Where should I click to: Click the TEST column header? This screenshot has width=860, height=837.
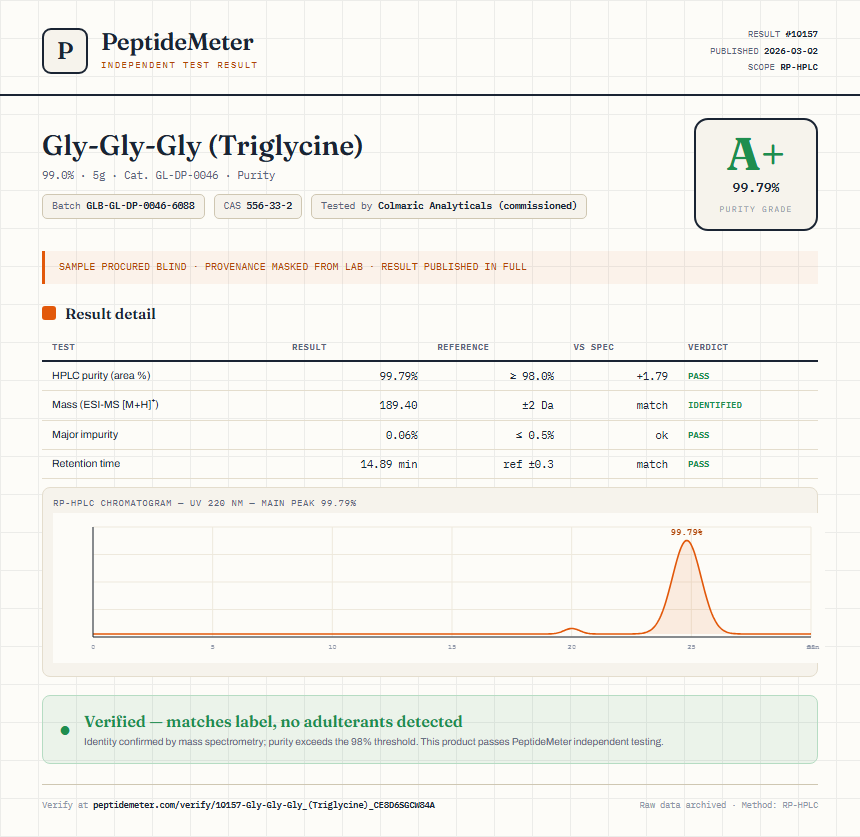pyautogui.click(x=64, y=347)
